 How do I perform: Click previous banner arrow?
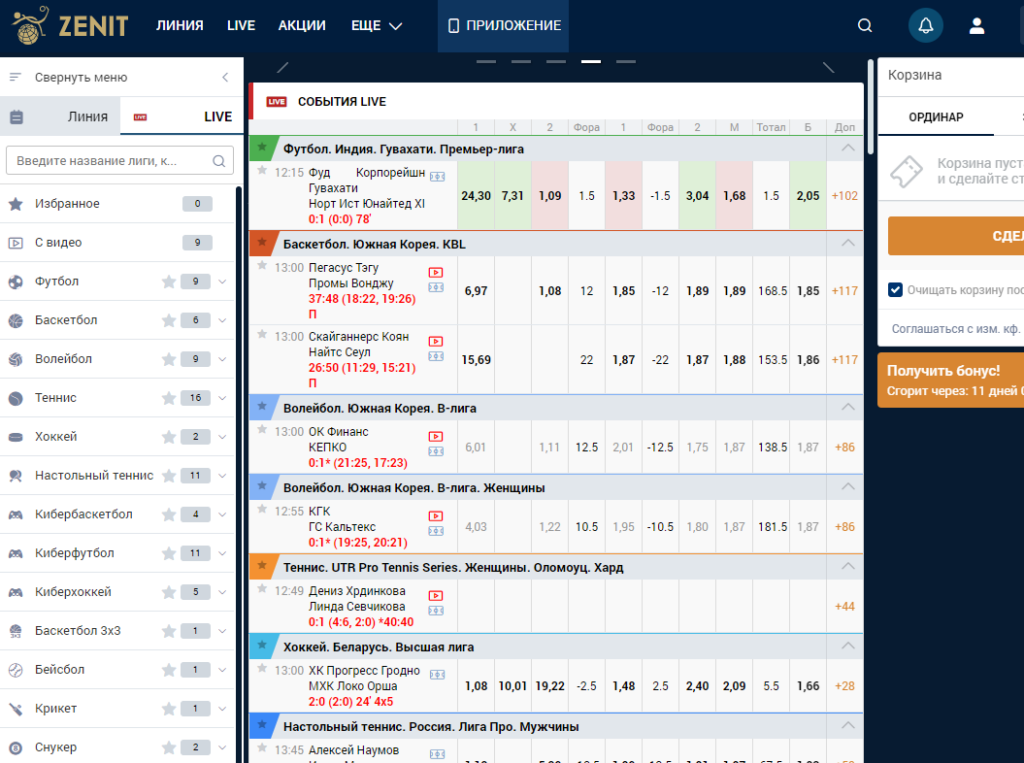(283, 67)
